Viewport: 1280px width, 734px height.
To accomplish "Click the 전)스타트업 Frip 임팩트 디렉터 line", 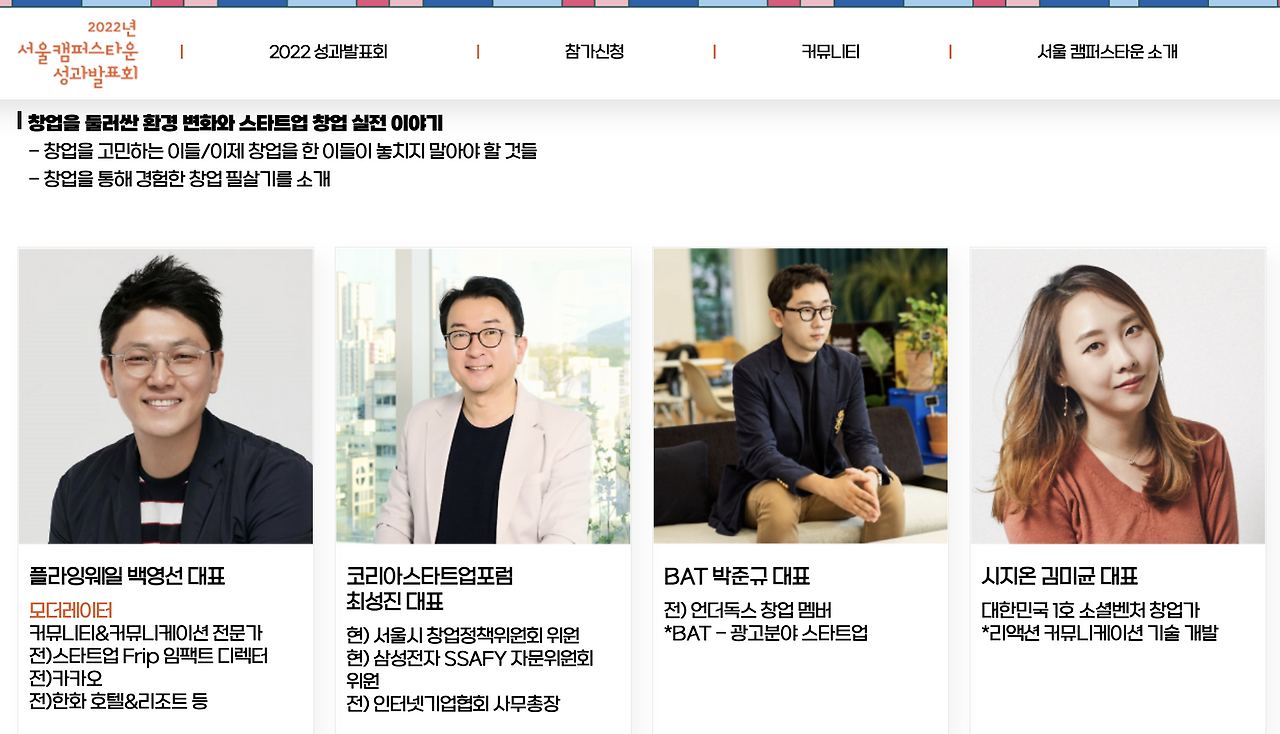I will pyautogui.click(x=149, y=656).
